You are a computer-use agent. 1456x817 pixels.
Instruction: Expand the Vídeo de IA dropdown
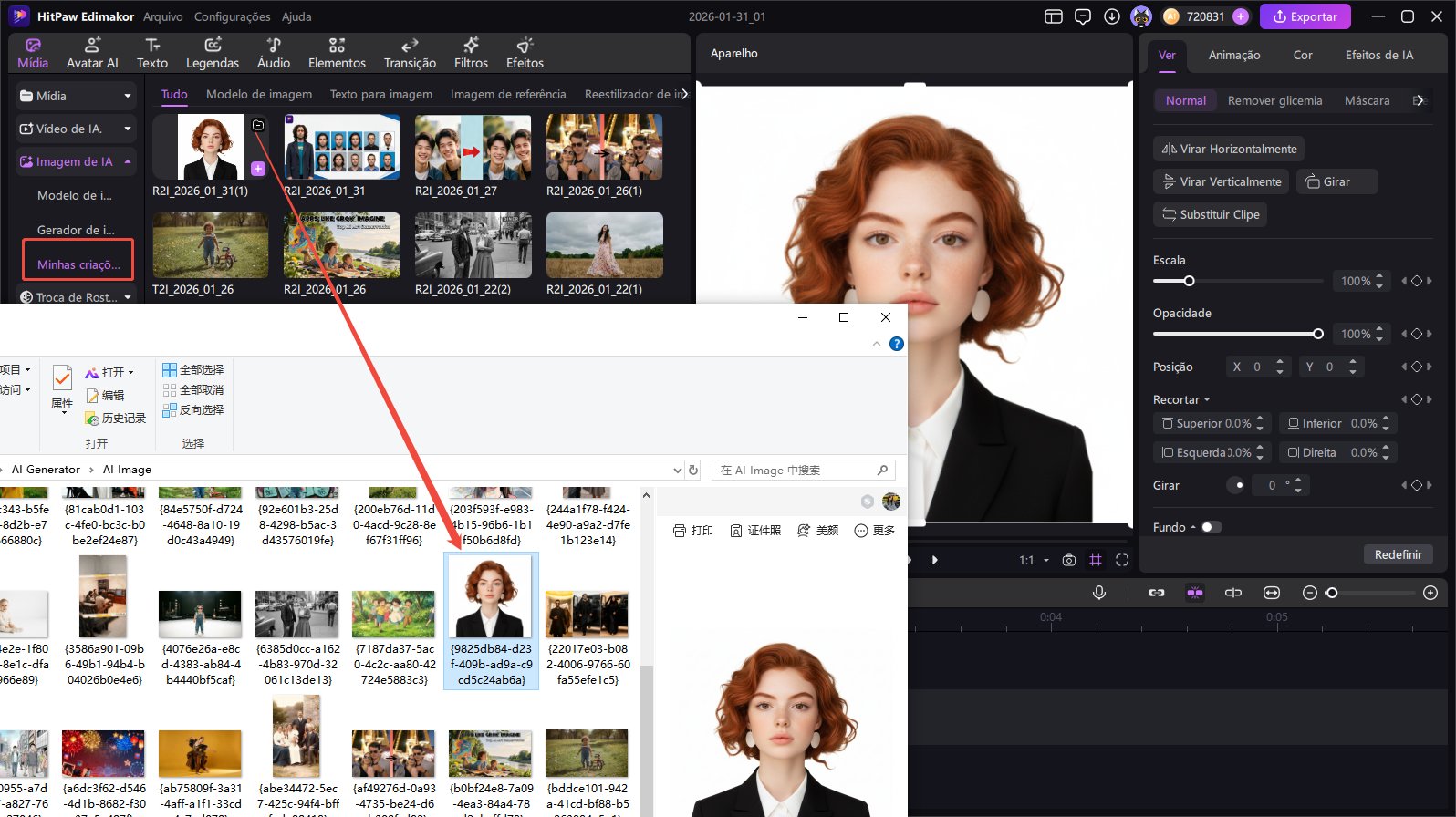(128, 129)
